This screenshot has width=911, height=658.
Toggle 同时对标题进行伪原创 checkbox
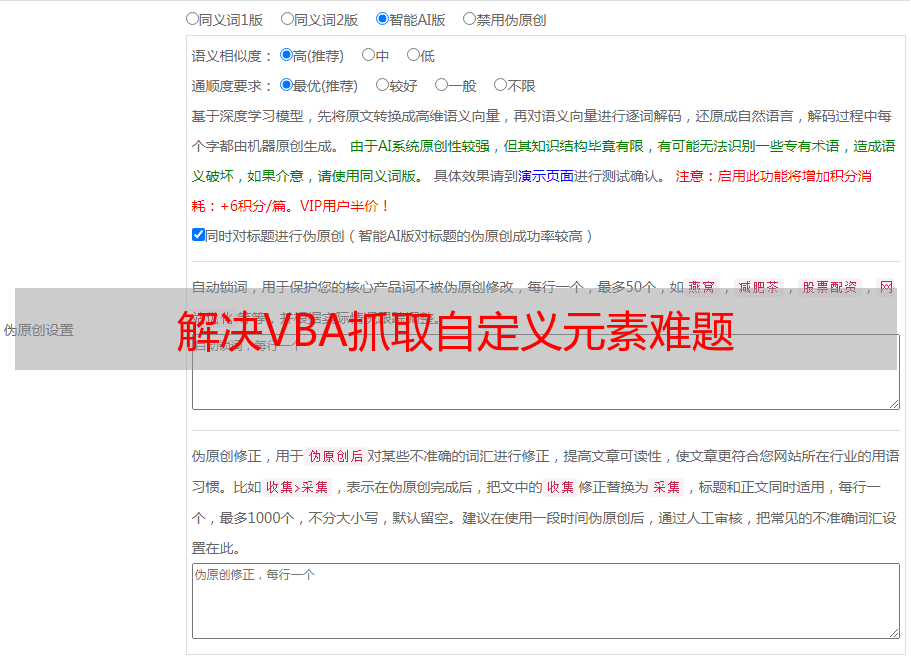pyautogui.click(x=198, y=235)
